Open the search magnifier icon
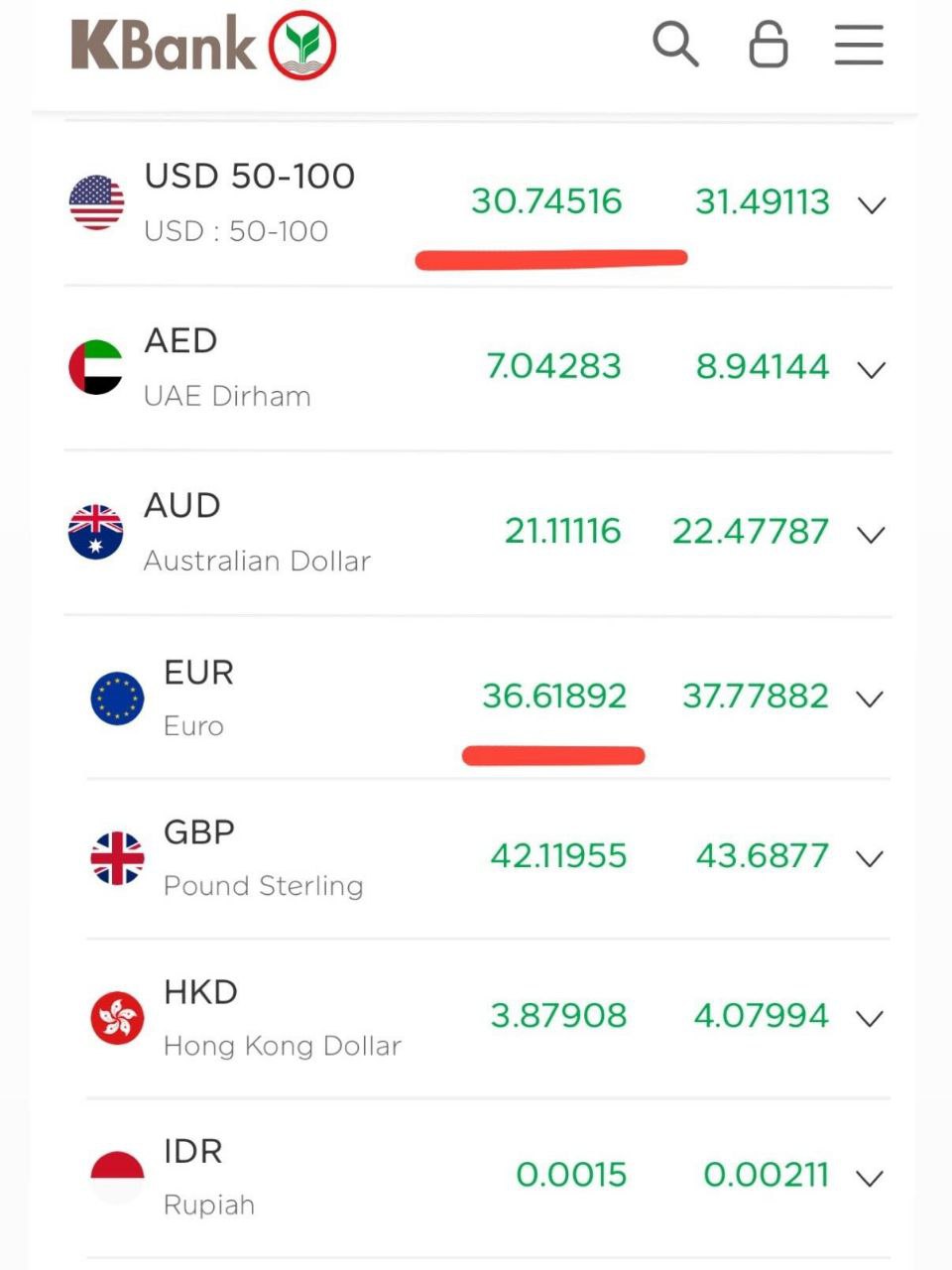Screen dimensions: 952x1270 pyautogui.click(x=675, y=45)
